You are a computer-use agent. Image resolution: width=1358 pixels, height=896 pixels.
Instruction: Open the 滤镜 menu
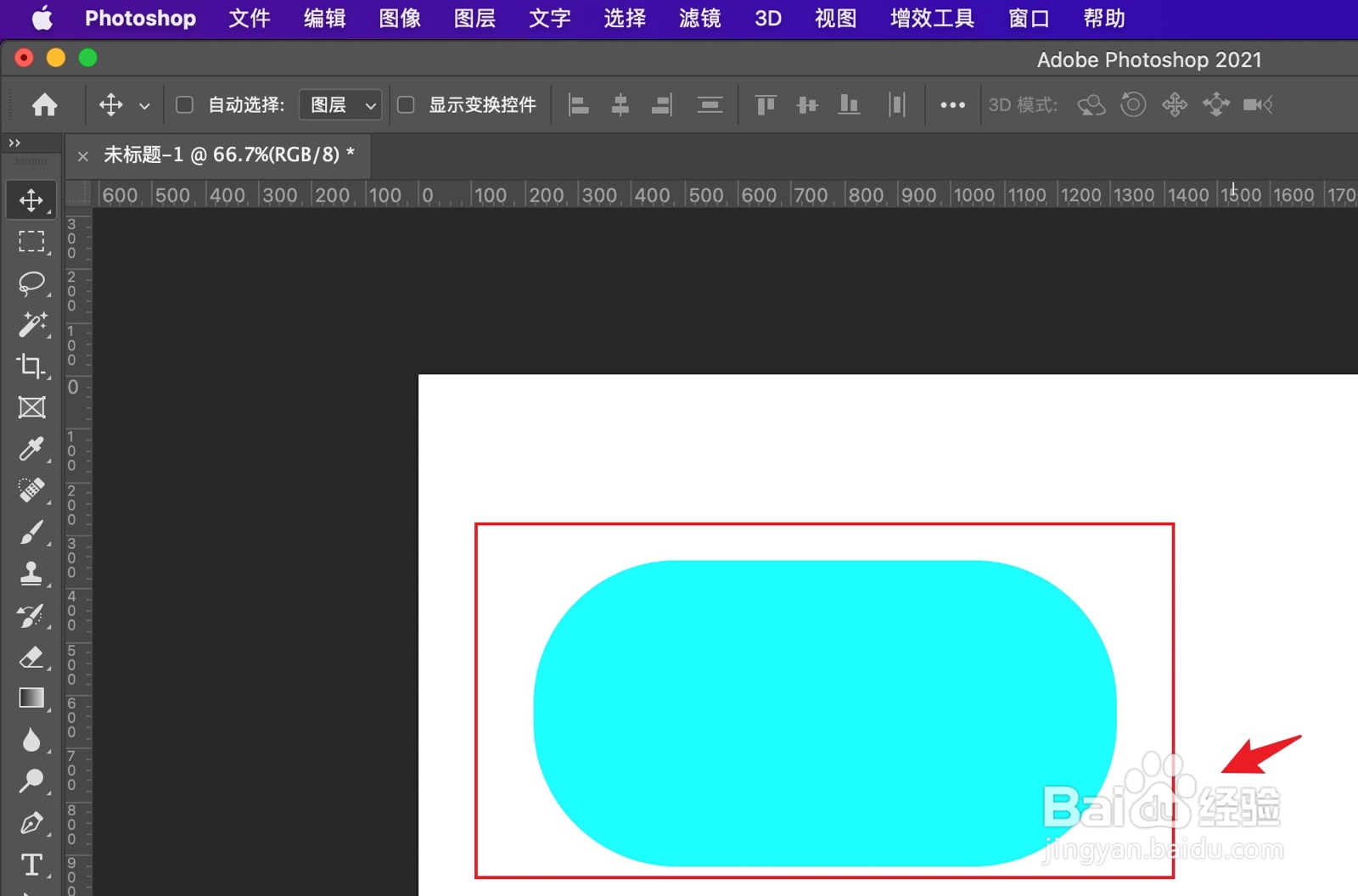[x=700, y=18]
